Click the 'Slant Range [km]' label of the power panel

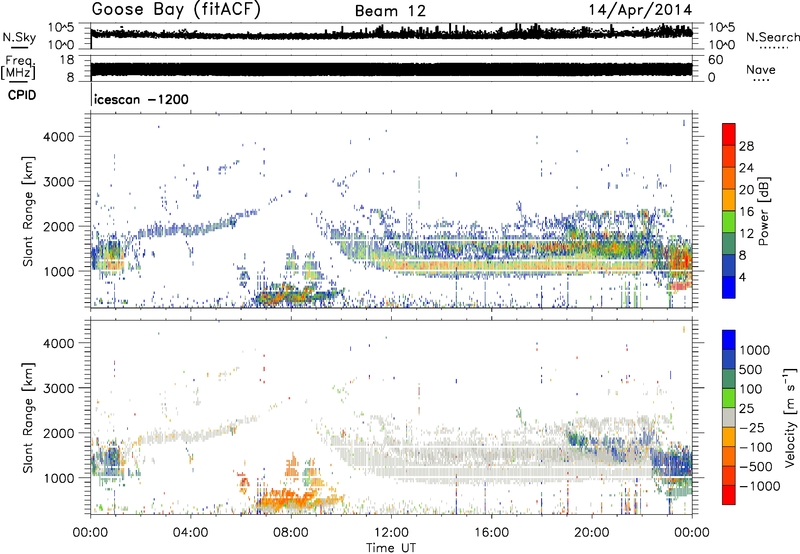pos(28,211)
